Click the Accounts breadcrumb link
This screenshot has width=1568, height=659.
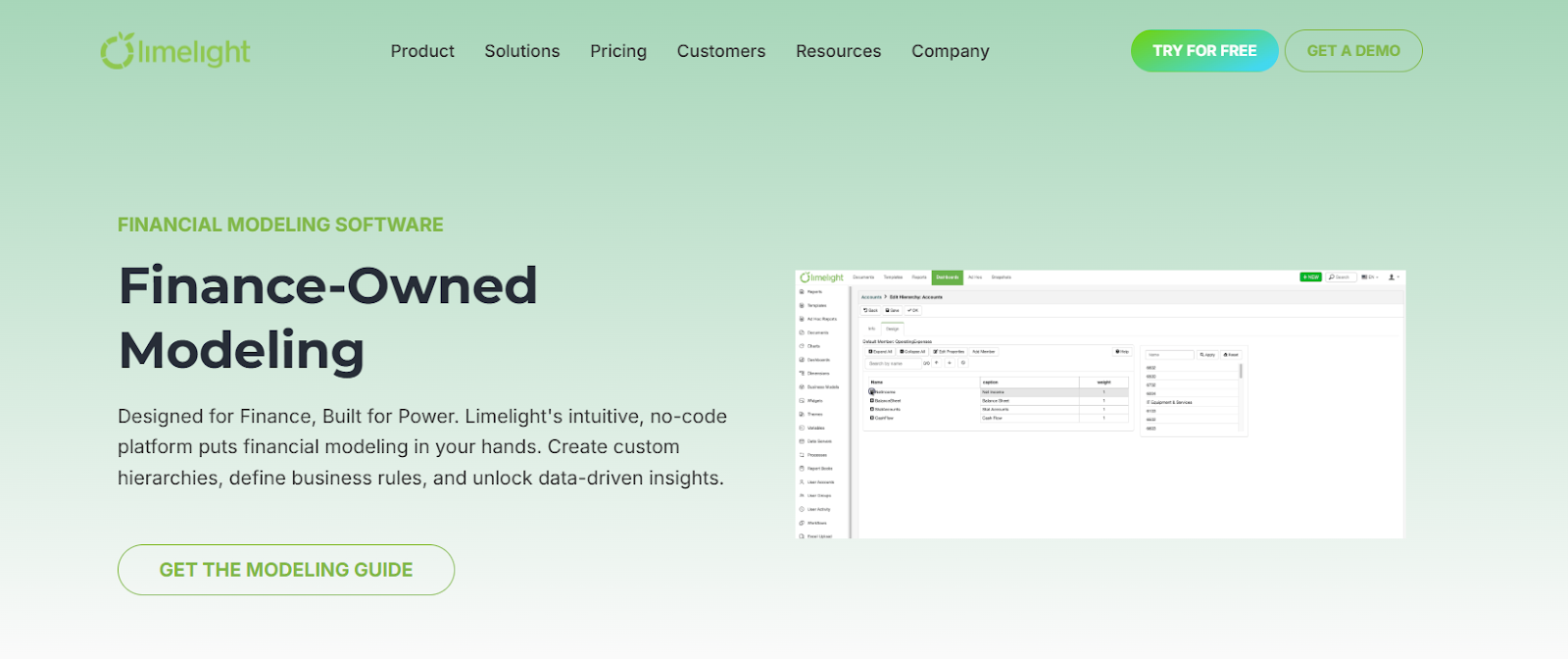coord(871,297)
